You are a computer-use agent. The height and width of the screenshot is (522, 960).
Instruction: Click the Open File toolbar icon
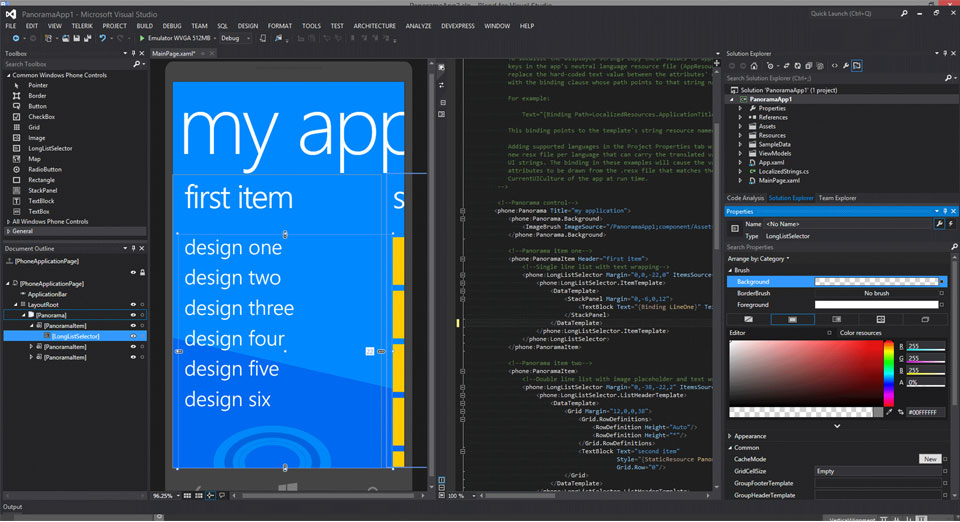pyautogui.click(x=66, y=38)
